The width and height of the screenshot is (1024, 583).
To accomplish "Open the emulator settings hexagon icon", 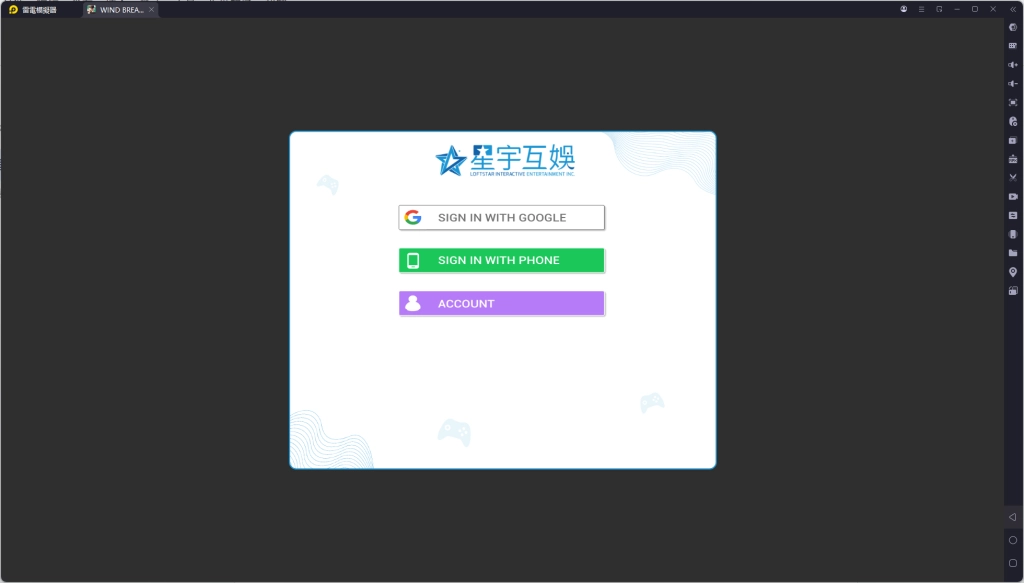I will click(1013, 27).
